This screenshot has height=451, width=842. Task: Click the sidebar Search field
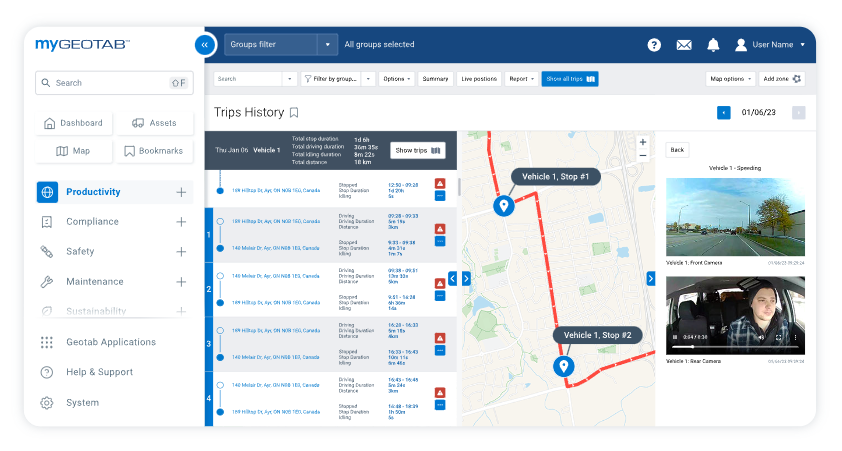pyautogui.click(x=114, y=83)
